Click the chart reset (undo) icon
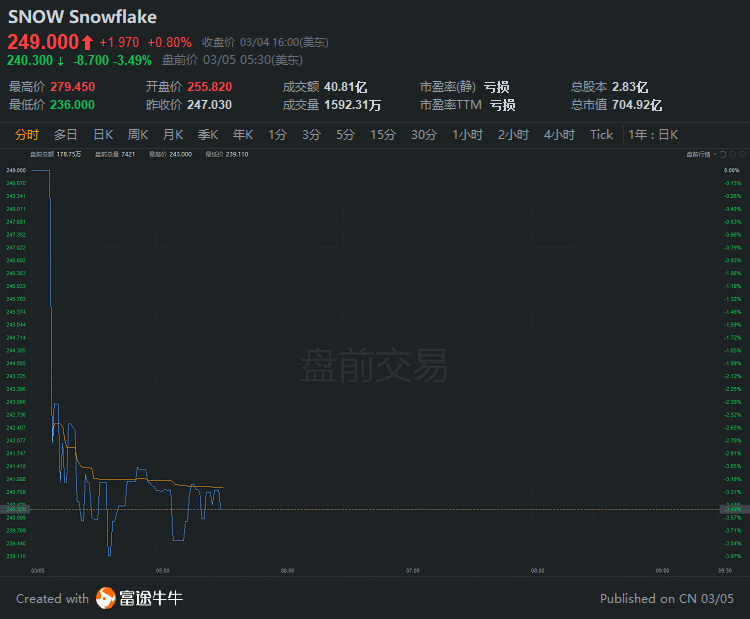Image resolution: width=750 pixels, height=619 pixels. click(723, 154)
